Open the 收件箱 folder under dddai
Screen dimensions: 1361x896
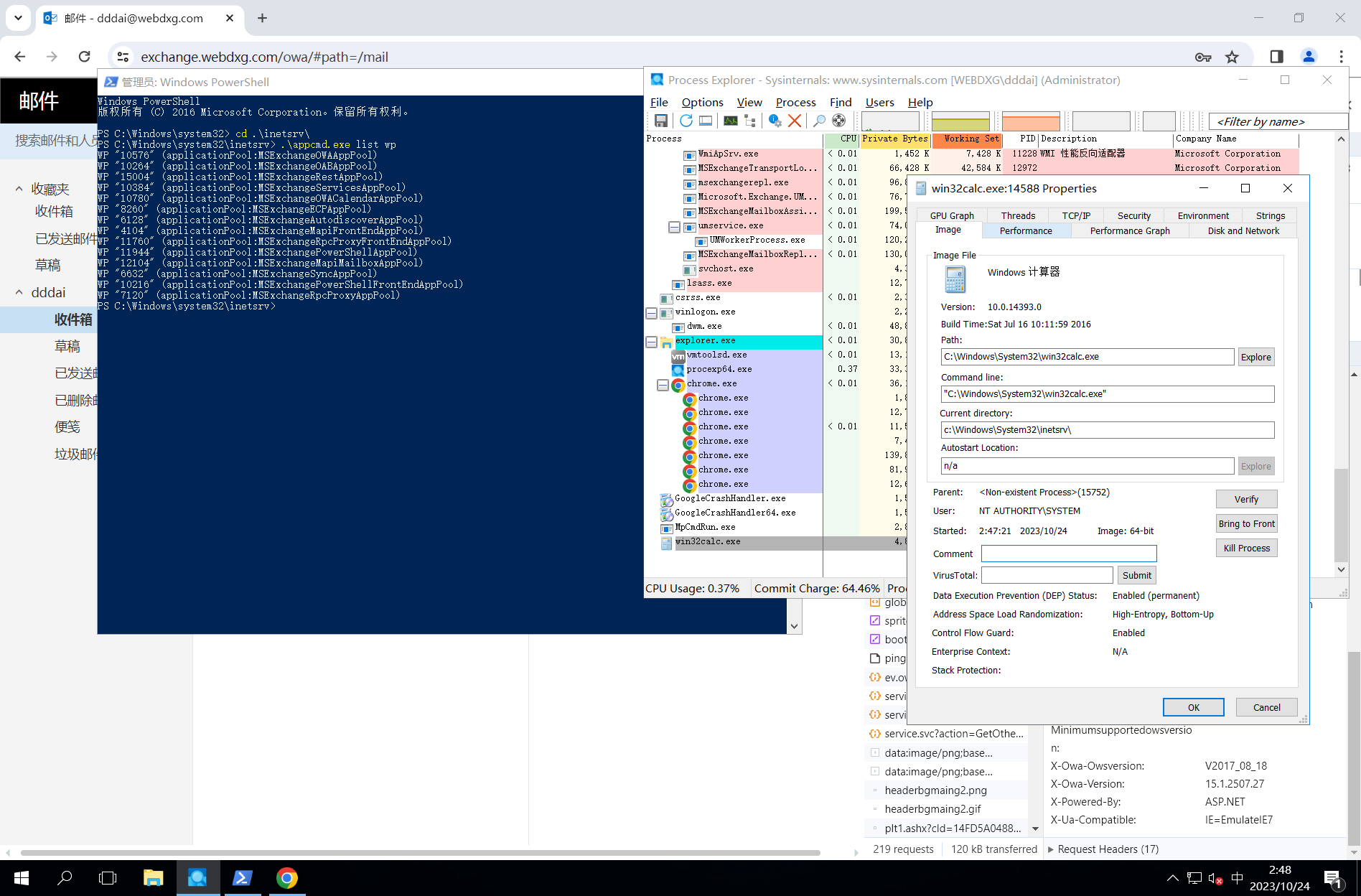[x=73, y=319]
